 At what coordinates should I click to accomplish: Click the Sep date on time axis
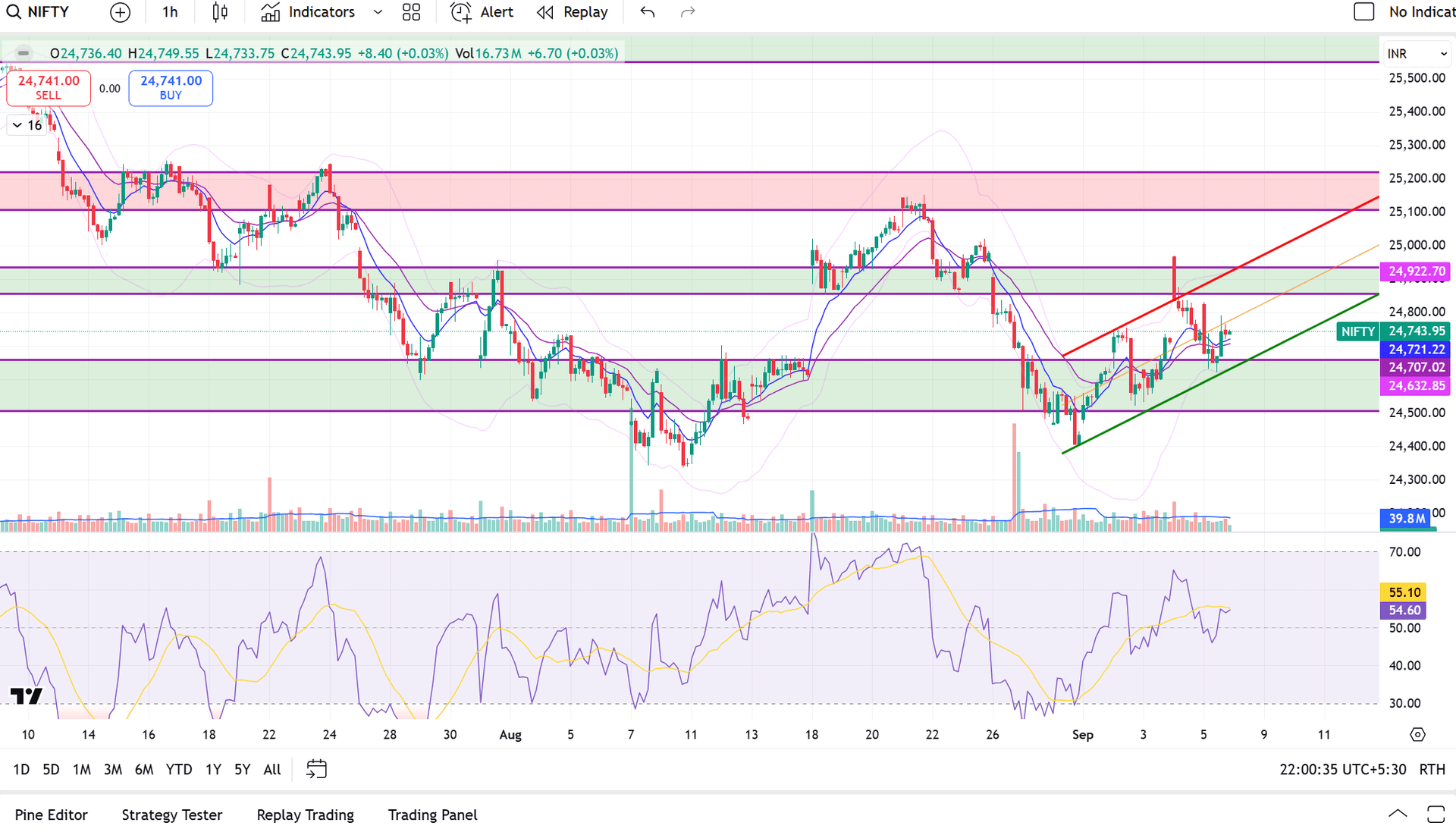point(1083,735)
